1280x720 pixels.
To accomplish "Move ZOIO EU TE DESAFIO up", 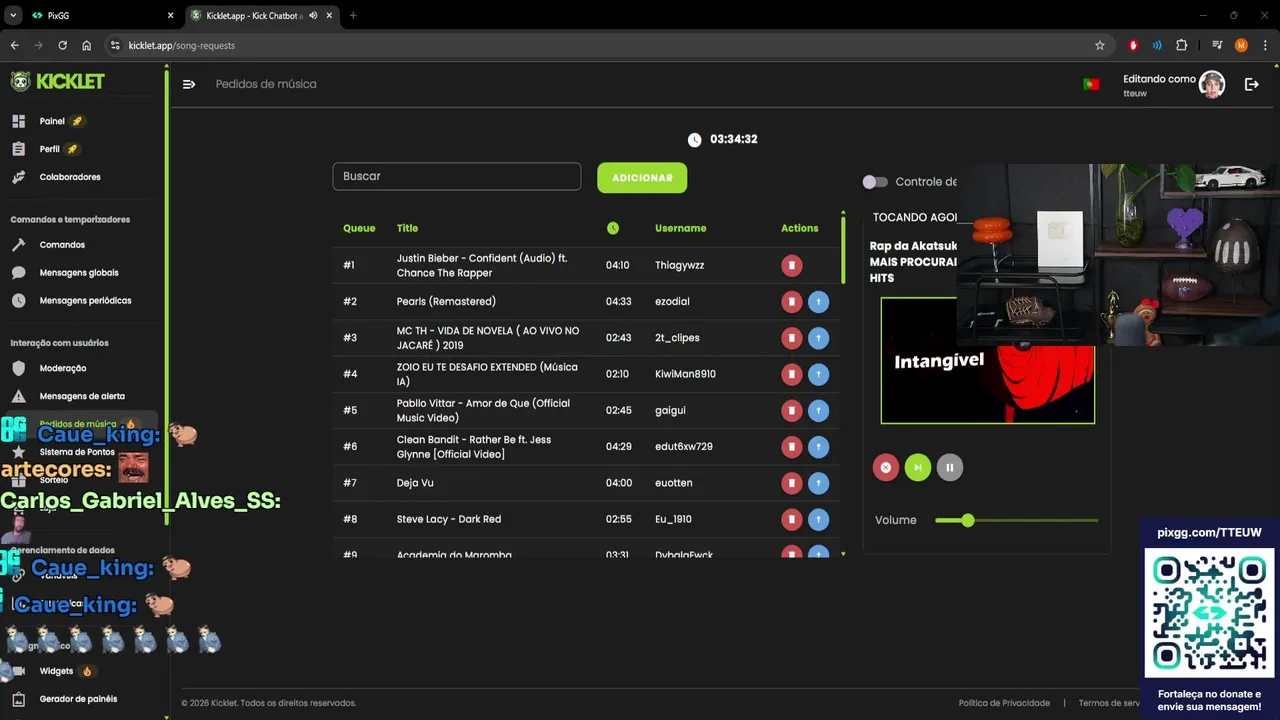I will (818, 374).
